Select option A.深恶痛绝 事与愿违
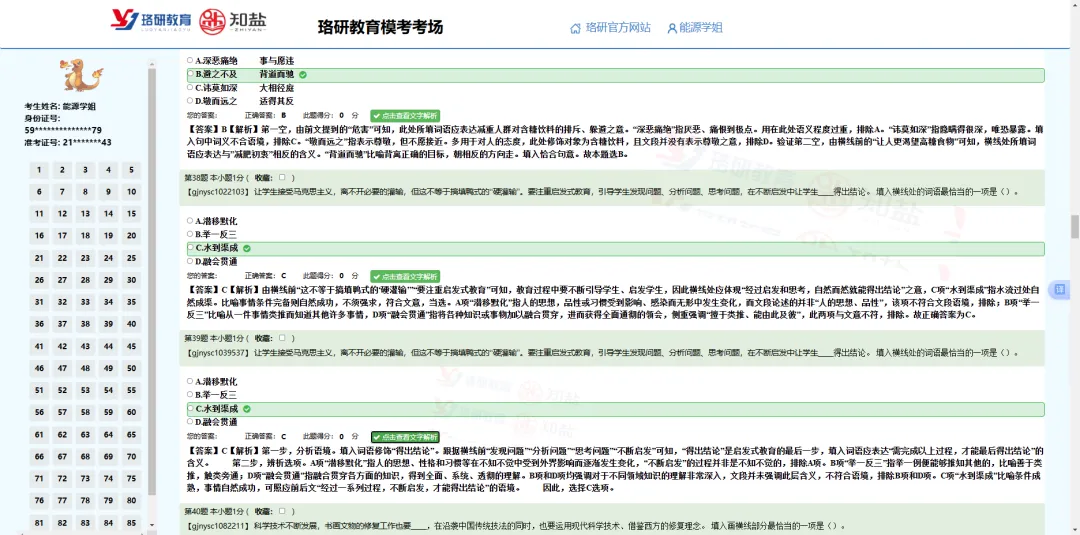The width and height of the screenshot is (1080, 535). (191, 61)
